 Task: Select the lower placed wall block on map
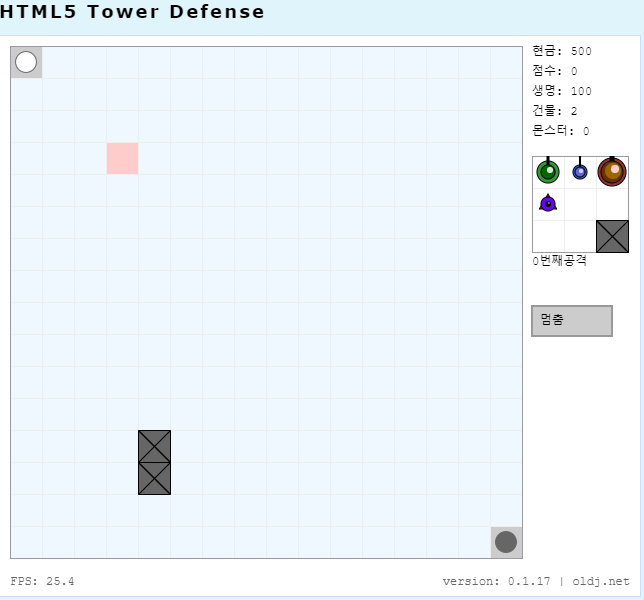pyautogui.click(x=154, y=478)
